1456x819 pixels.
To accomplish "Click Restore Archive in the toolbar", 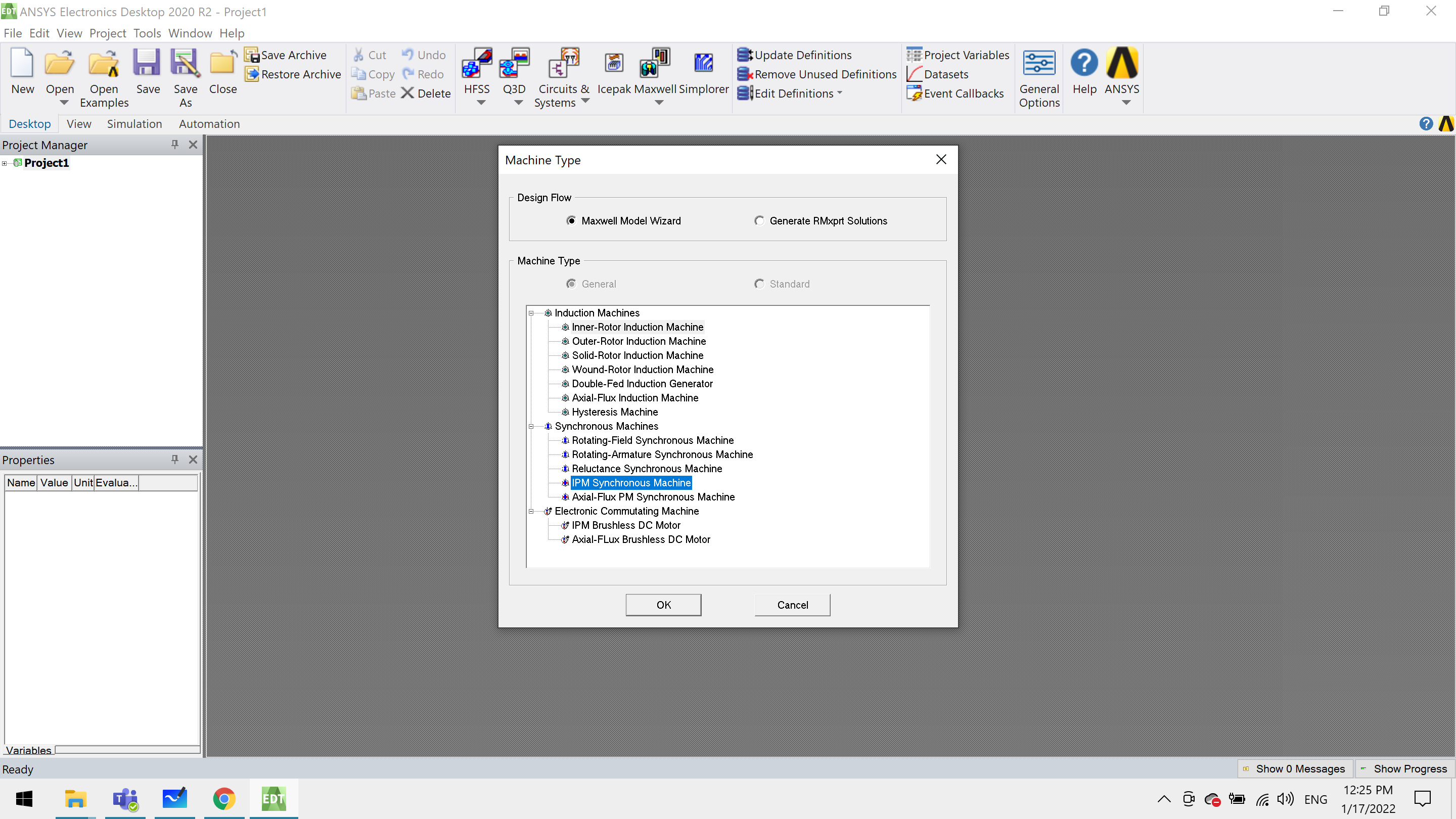I will 293,74.
